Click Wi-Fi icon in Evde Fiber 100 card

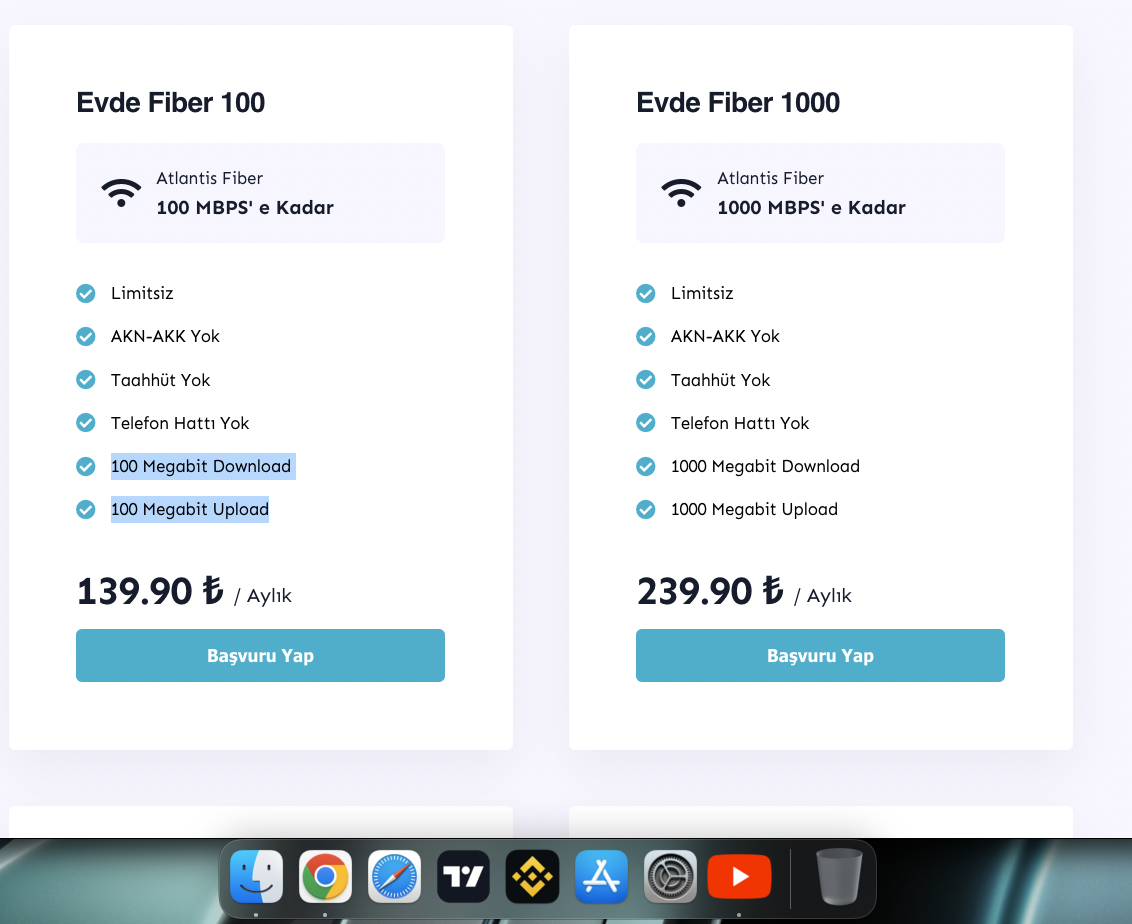[121, 192]
